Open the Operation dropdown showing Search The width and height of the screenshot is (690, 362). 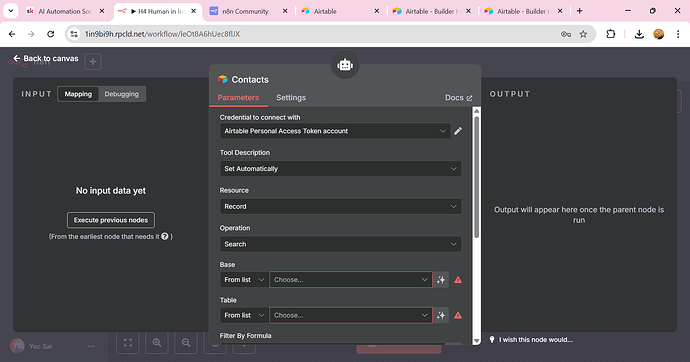click(x=341, y=244)
